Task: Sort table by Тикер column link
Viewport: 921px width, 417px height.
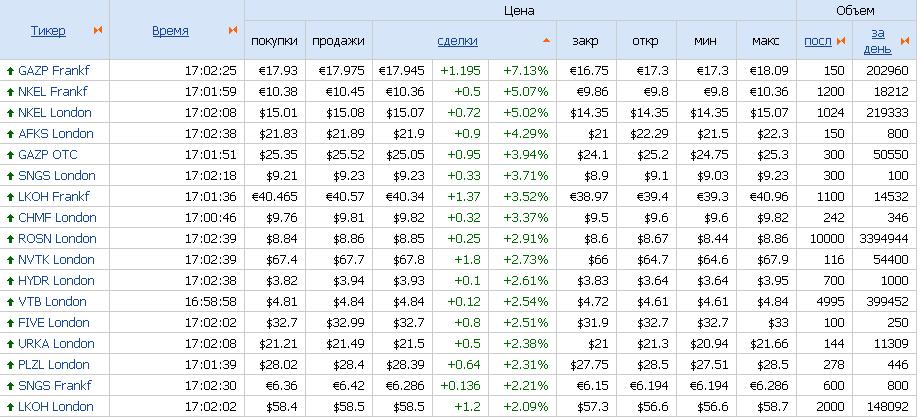Action: pos(48,31)
